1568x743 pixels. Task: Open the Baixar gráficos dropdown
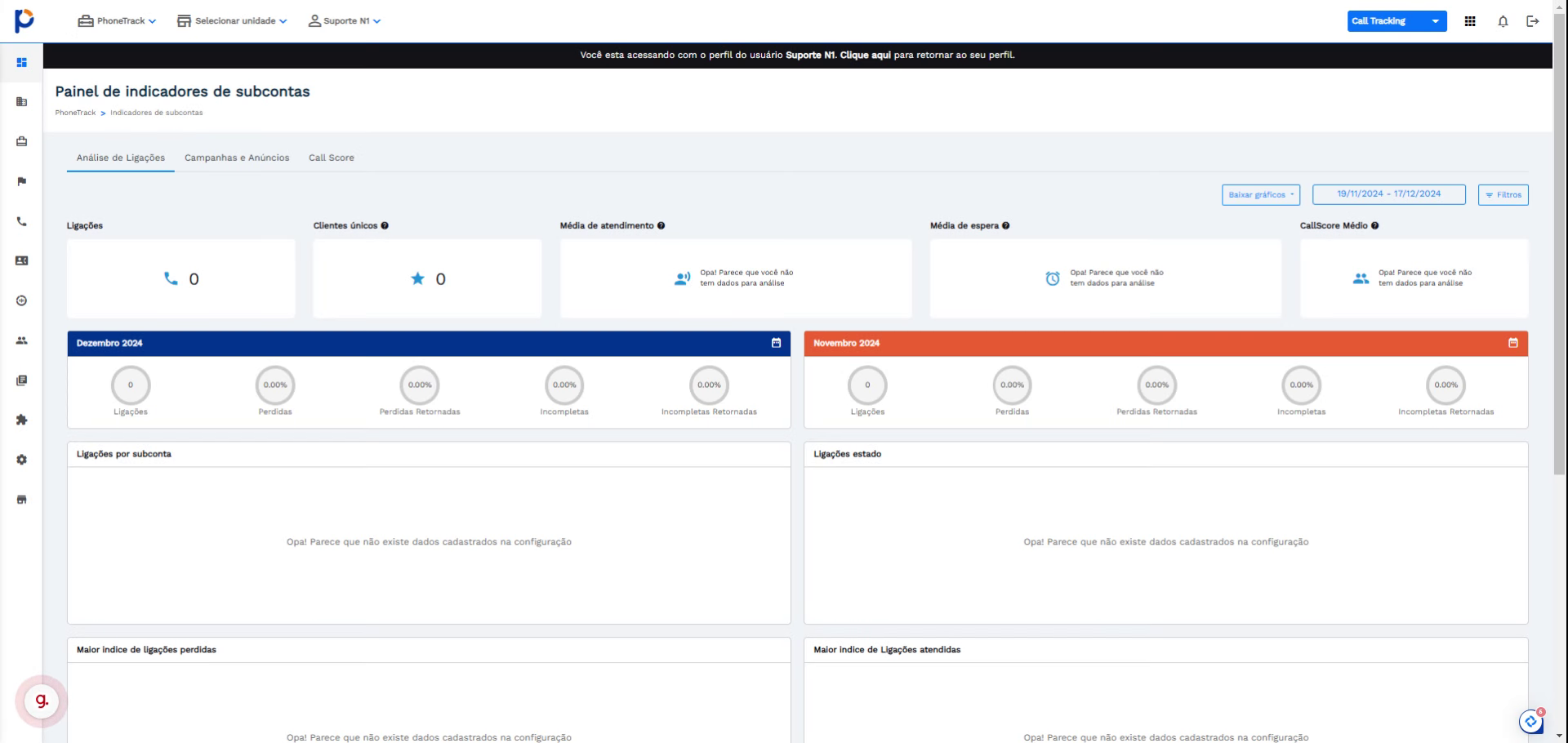[x=1261, y=194]
